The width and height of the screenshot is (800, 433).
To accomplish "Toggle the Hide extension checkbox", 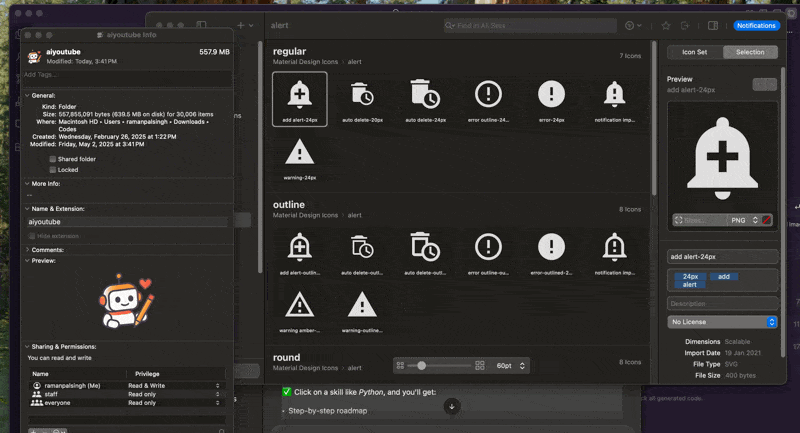I will coord(32,236).
